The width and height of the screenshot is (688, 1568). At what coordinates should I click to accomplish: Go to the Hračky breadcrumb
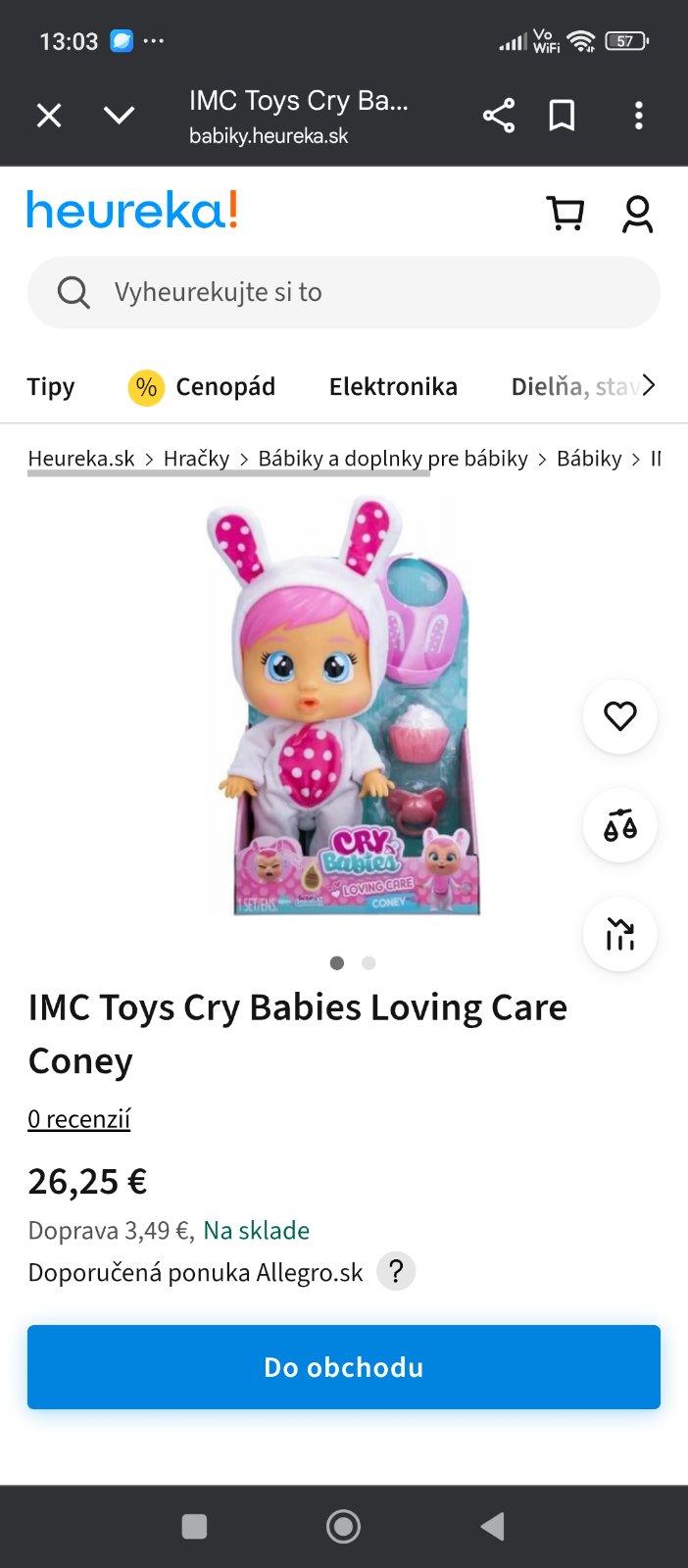point(196,459)
